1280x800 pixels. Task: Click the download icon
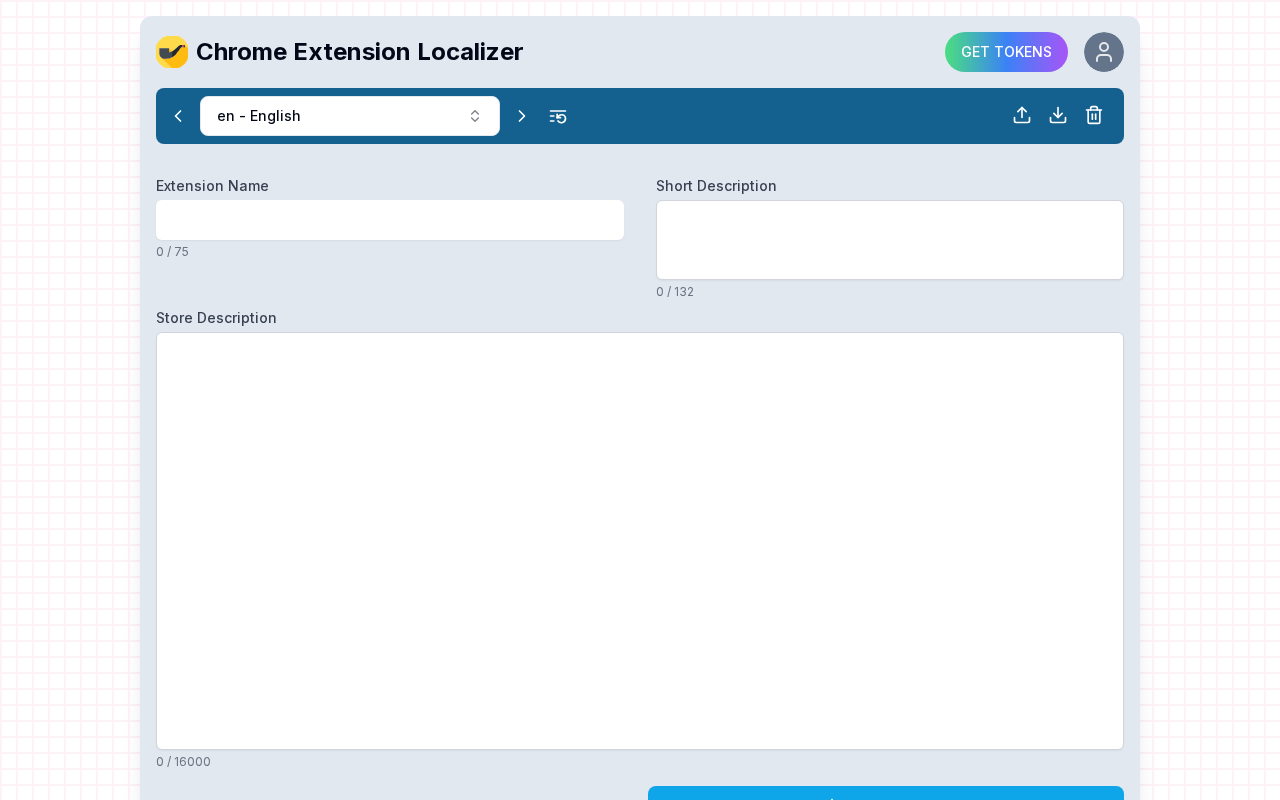click(x=1058, y=115)
